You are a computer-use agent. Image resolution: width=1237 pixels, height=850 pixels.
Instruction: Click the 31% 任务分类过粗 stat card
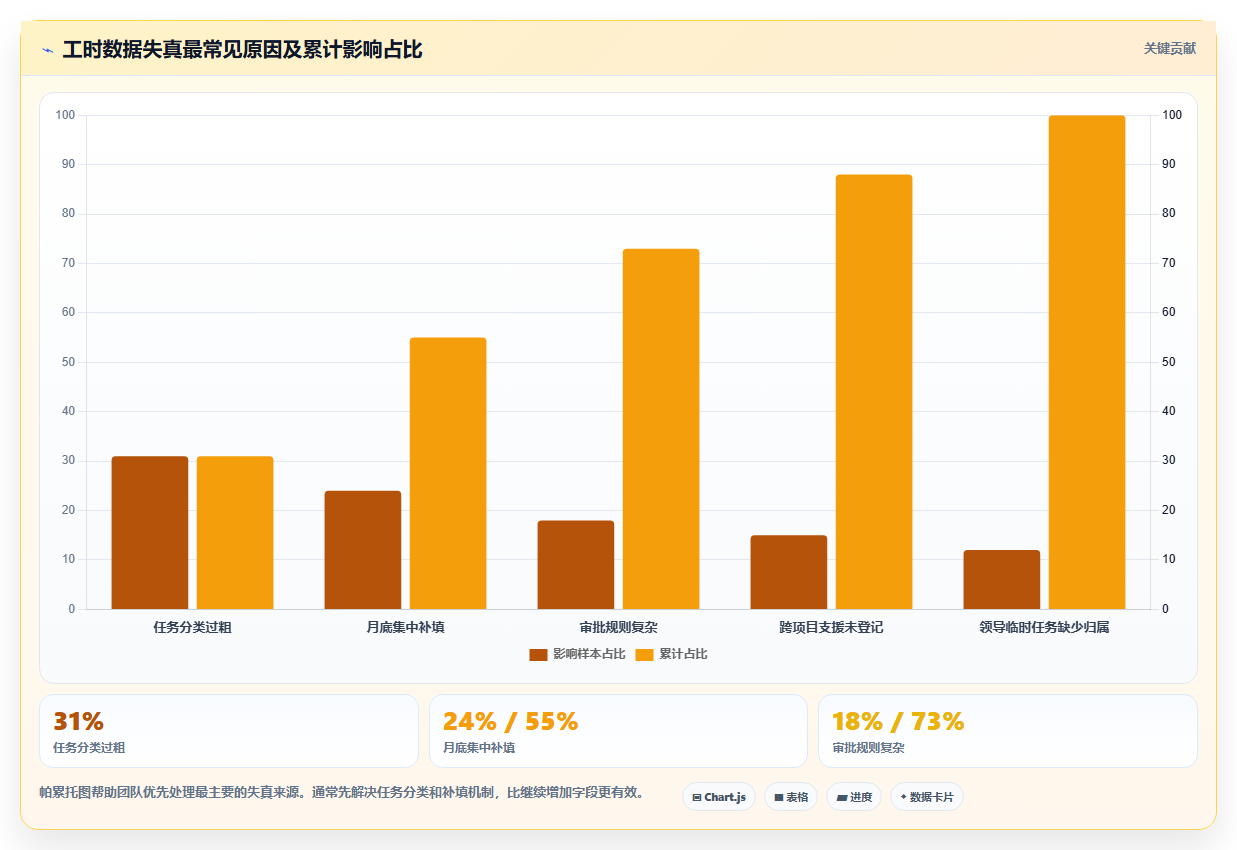pyautogui.click(x=229, y=731)
